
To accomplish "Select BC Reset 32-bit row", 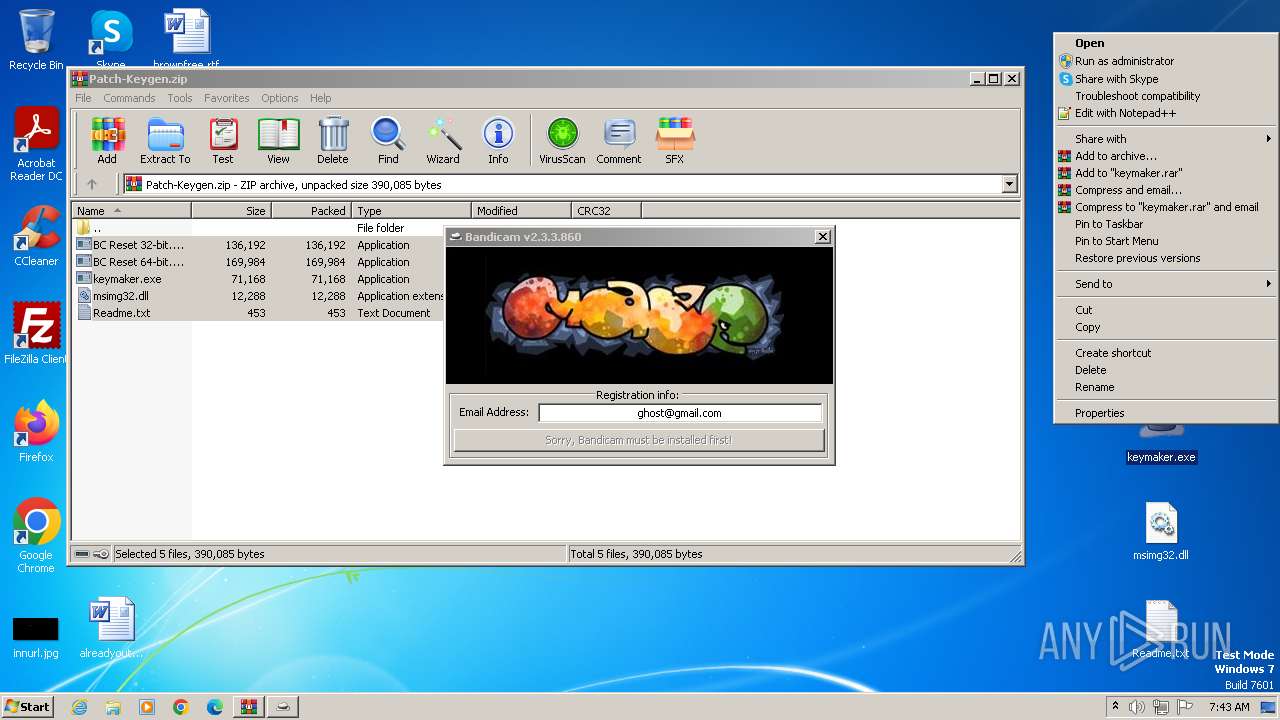I will click(258, 245).
